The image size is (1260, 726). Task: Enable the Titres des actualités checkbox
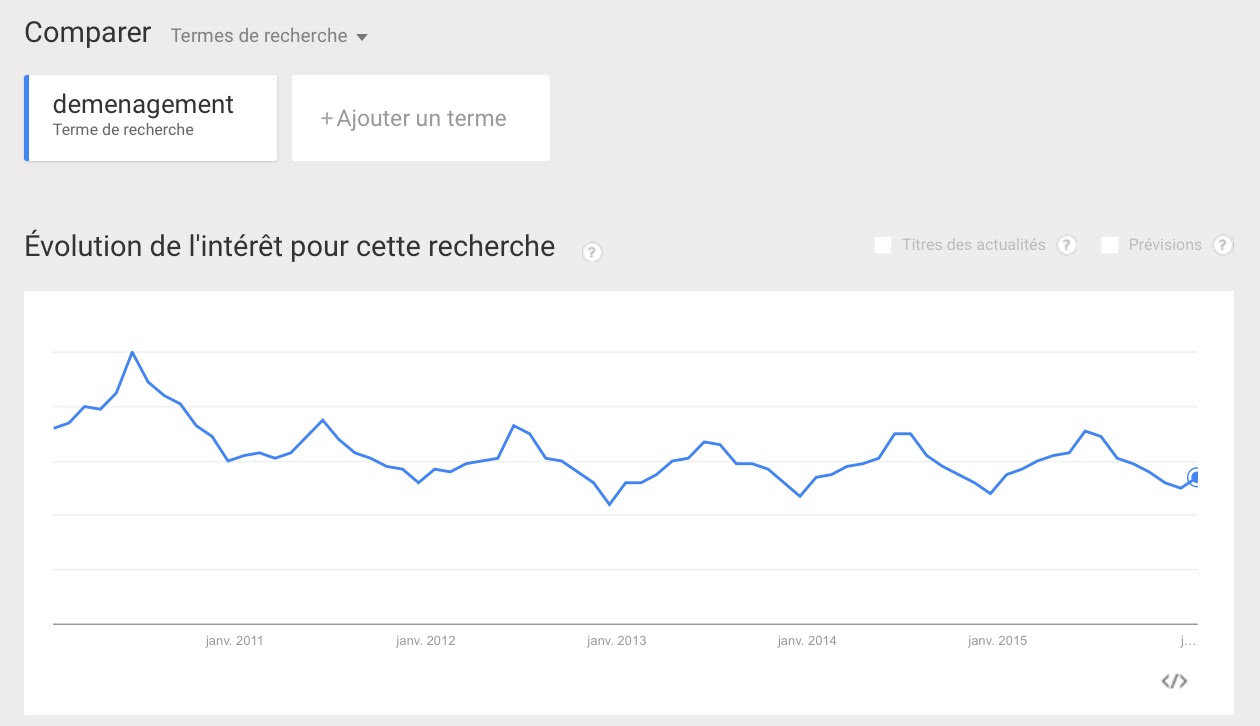click(883, 245)
